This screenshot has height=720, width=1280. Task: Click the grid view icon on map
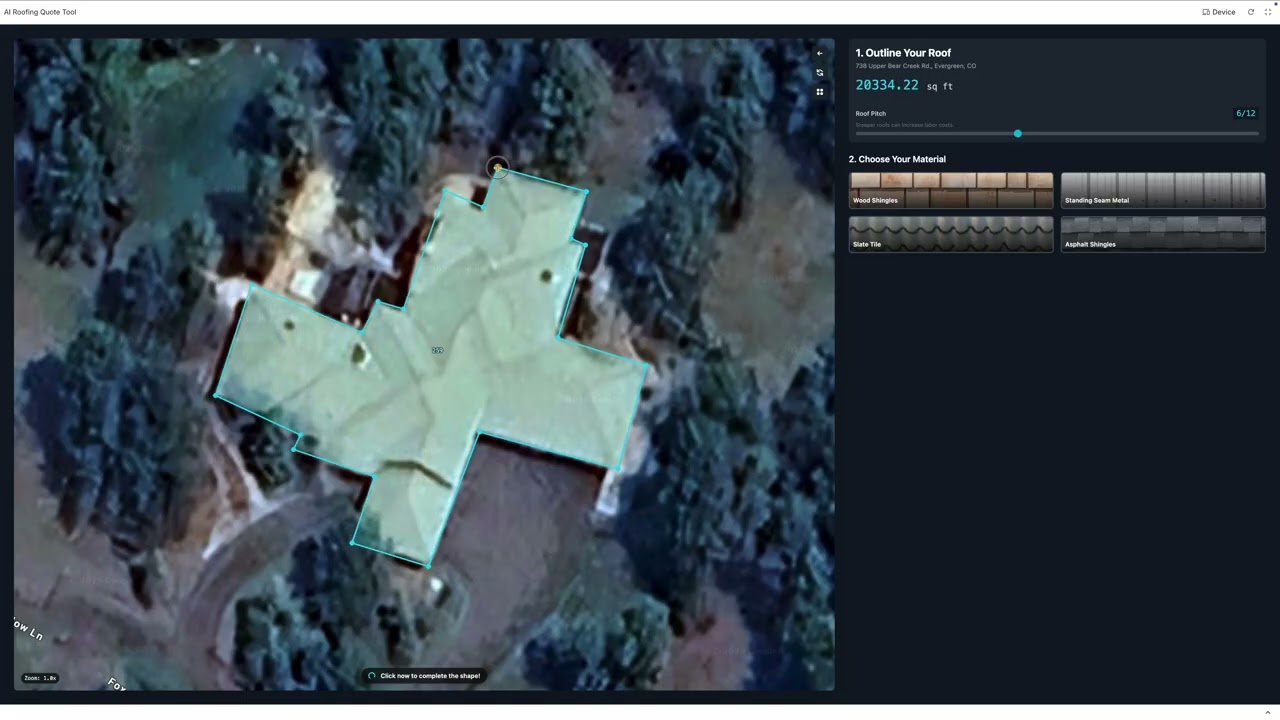(819, 92)
